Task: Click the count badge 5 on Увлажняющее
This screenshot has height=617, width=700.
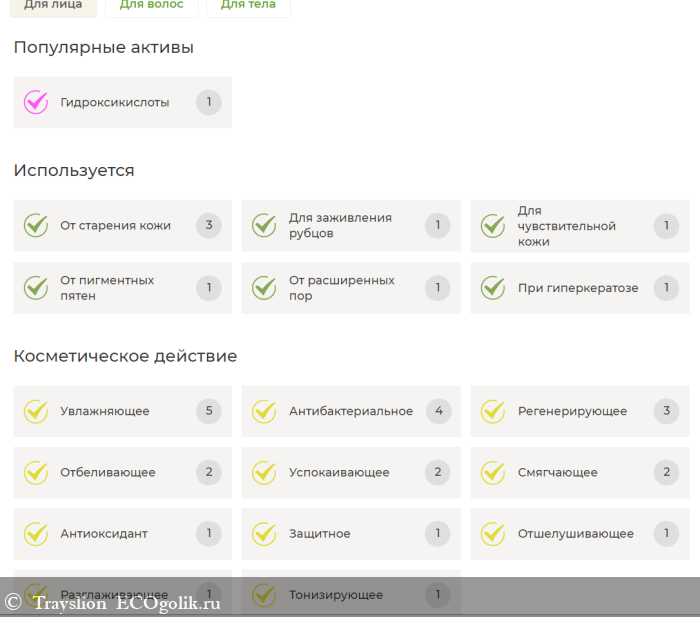Action: click(208, 410)
